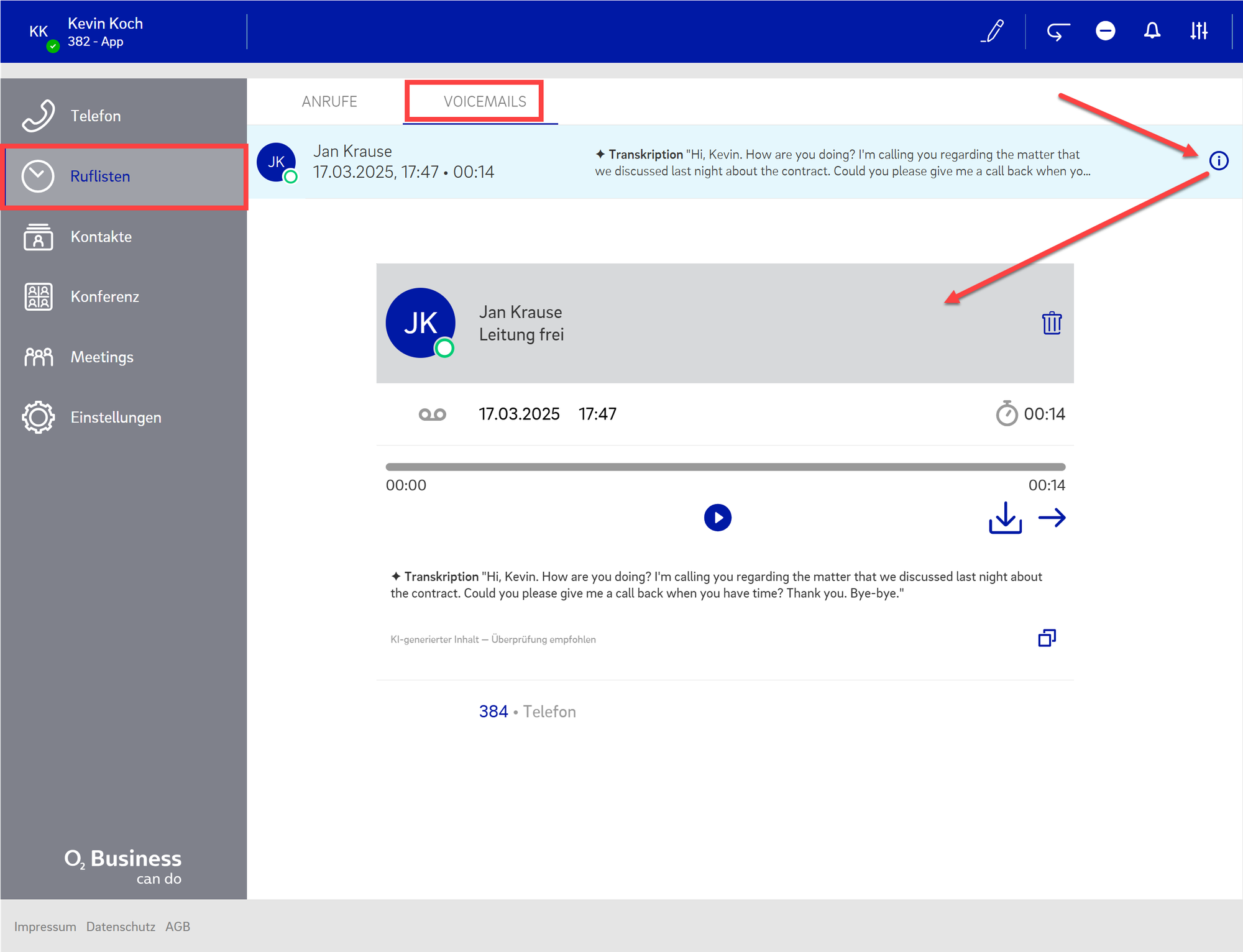Click info icon on Jan Krause voicemail

1218,161
